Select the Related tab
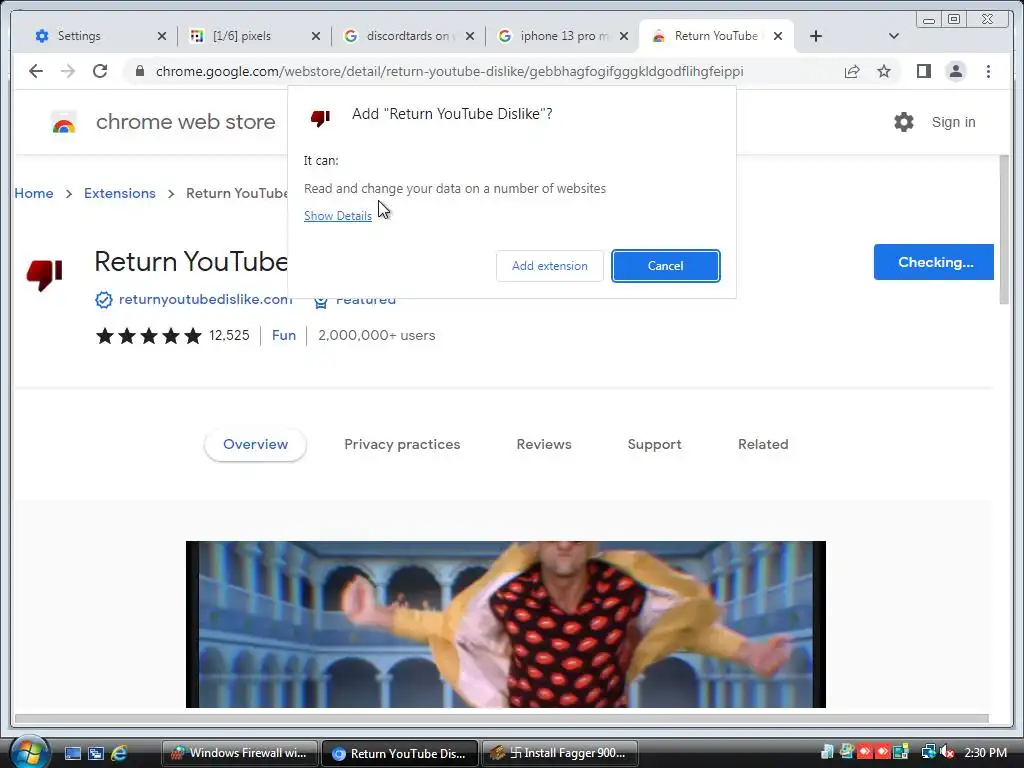The image size is (1024, 768). (763, 445)
